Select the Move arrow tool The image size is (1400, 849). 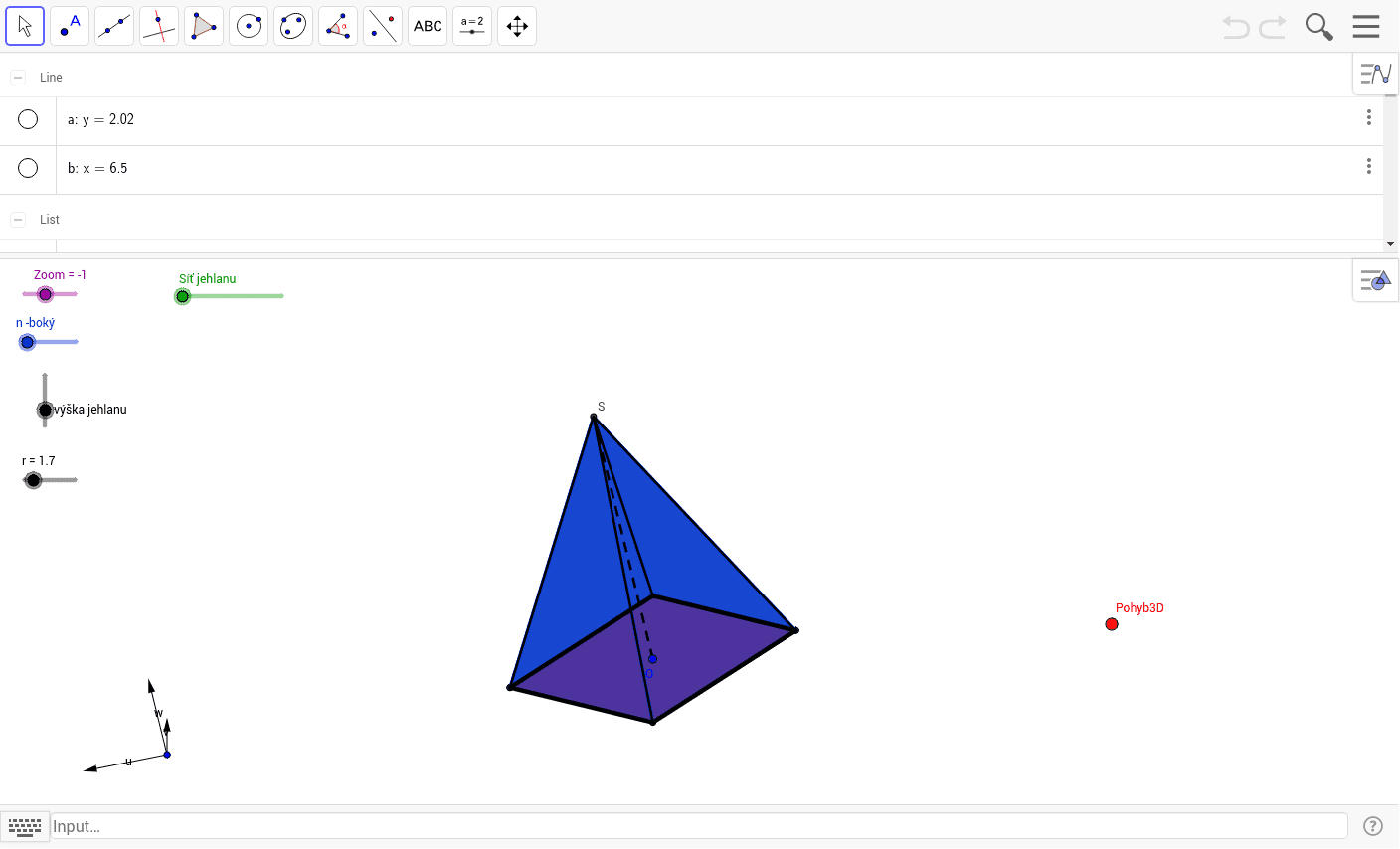tap(25, 26)
